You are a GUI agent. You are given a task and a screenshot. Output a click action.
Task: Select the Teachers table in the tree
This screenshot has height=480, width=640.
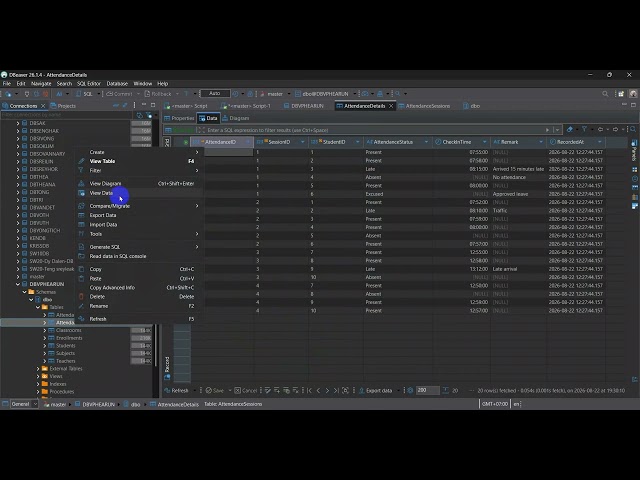pyautogui.click(x=65, y=361)
